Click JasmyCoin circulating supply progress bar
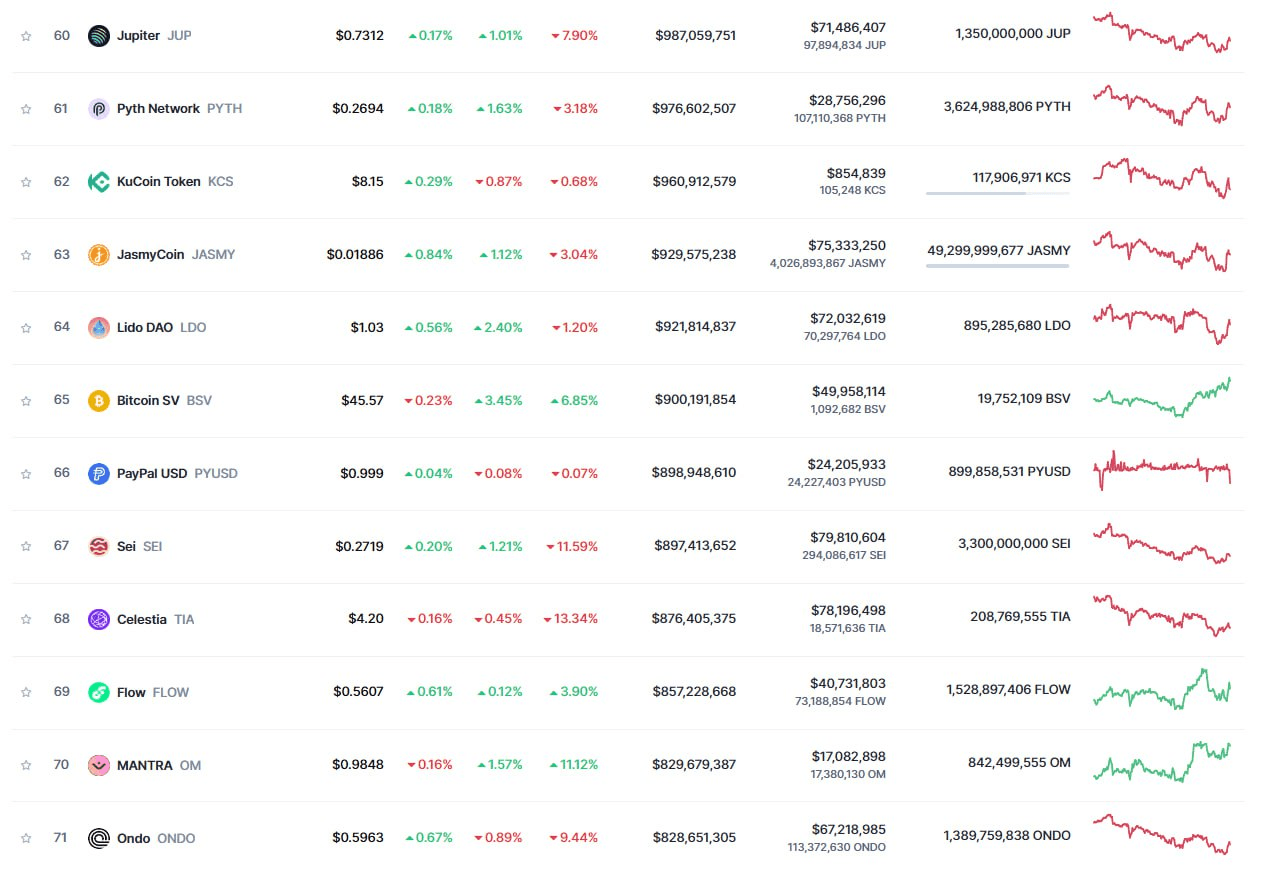Screen dimensions: 1262x873 pos(998,266)
